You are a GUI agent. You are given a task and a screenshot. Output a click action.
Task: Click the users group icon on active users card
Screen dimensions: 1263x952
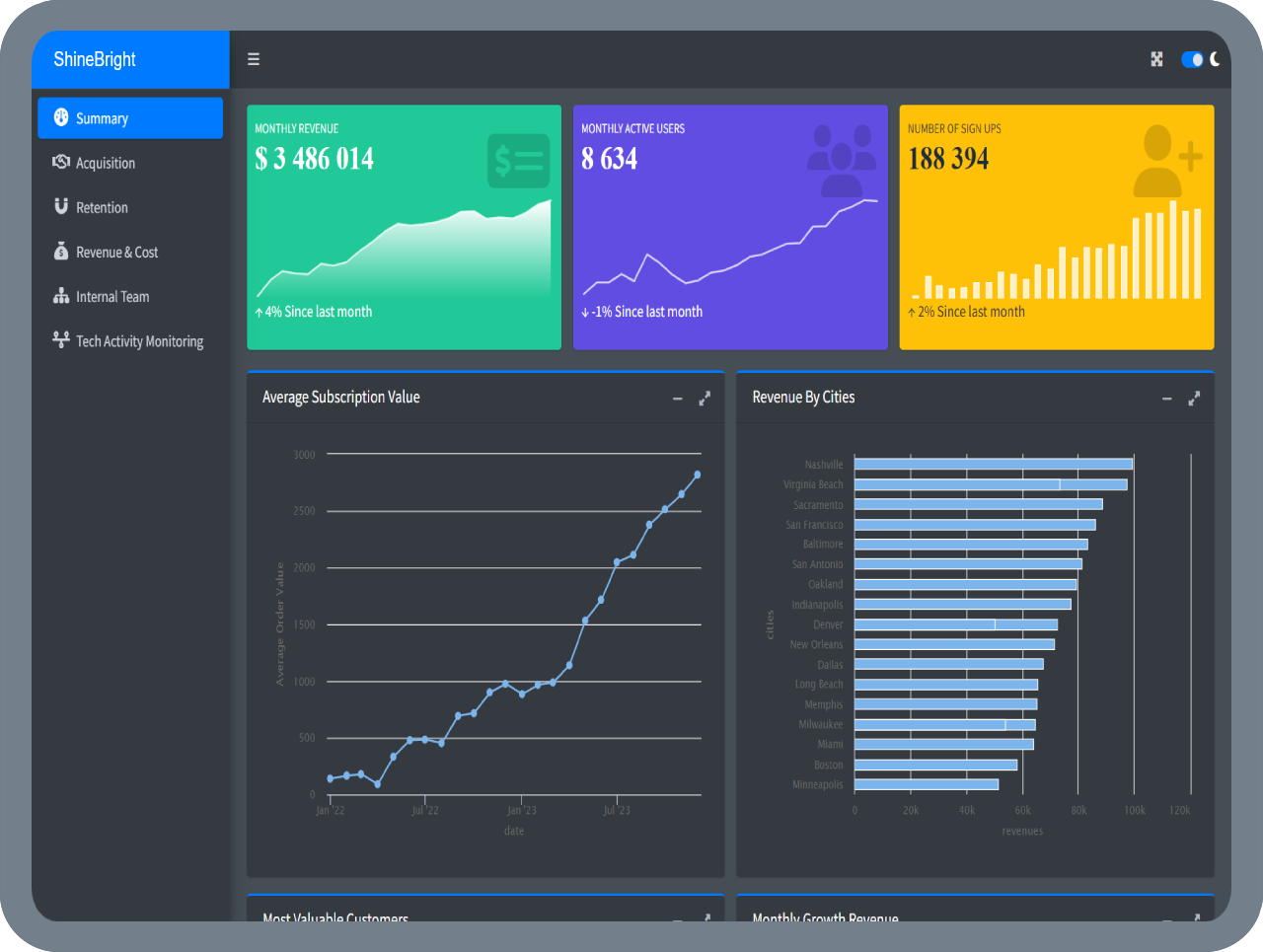[x=842, y=161]
